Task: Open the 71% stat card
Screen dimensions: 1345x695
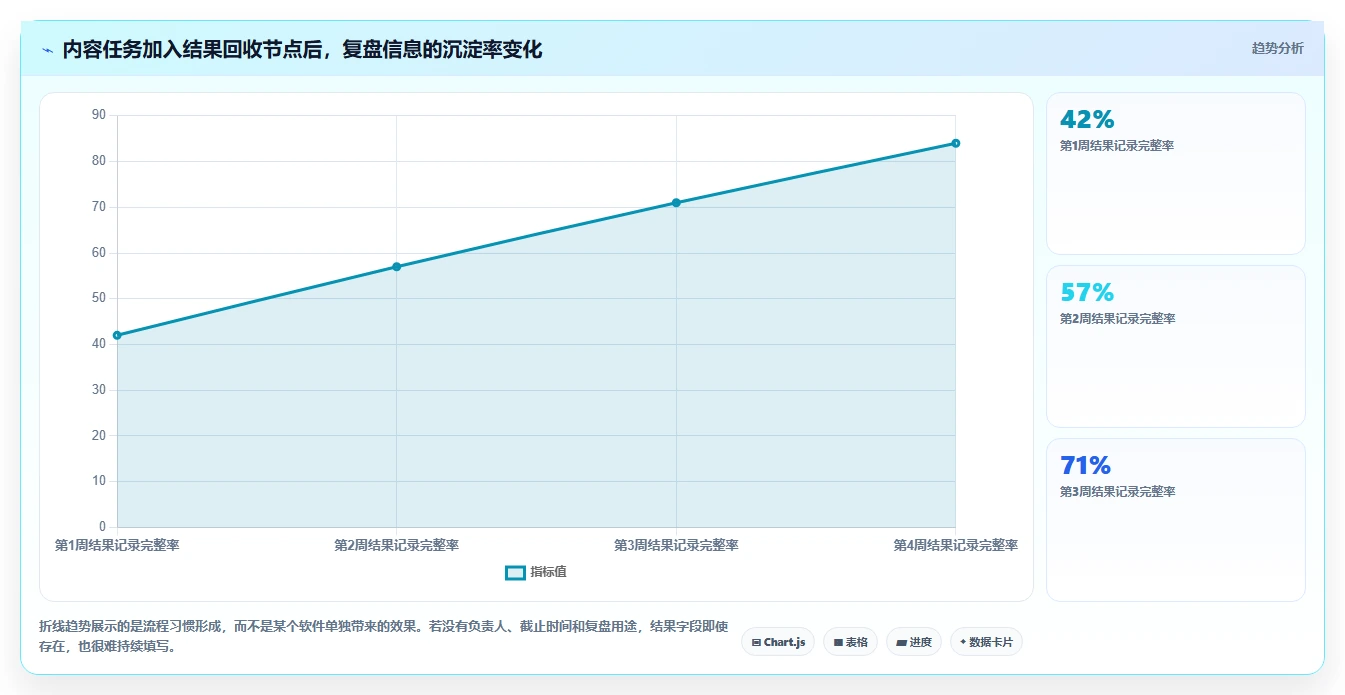Action: click(x=1175, y=520)
